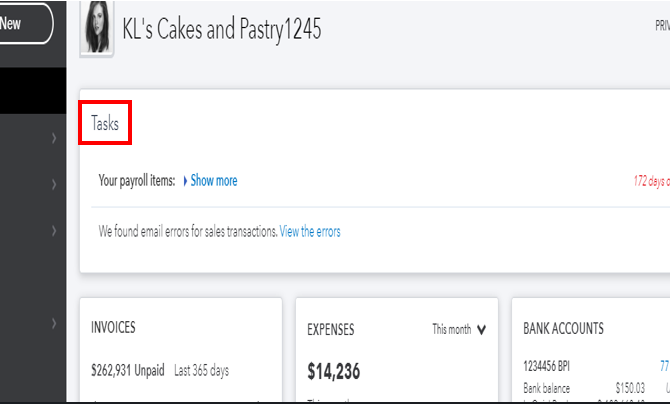The height and width of the screenshot is (404, 670).
Task: Expand the bottom sidebar chevron
Action: click(x=53, y=323)
